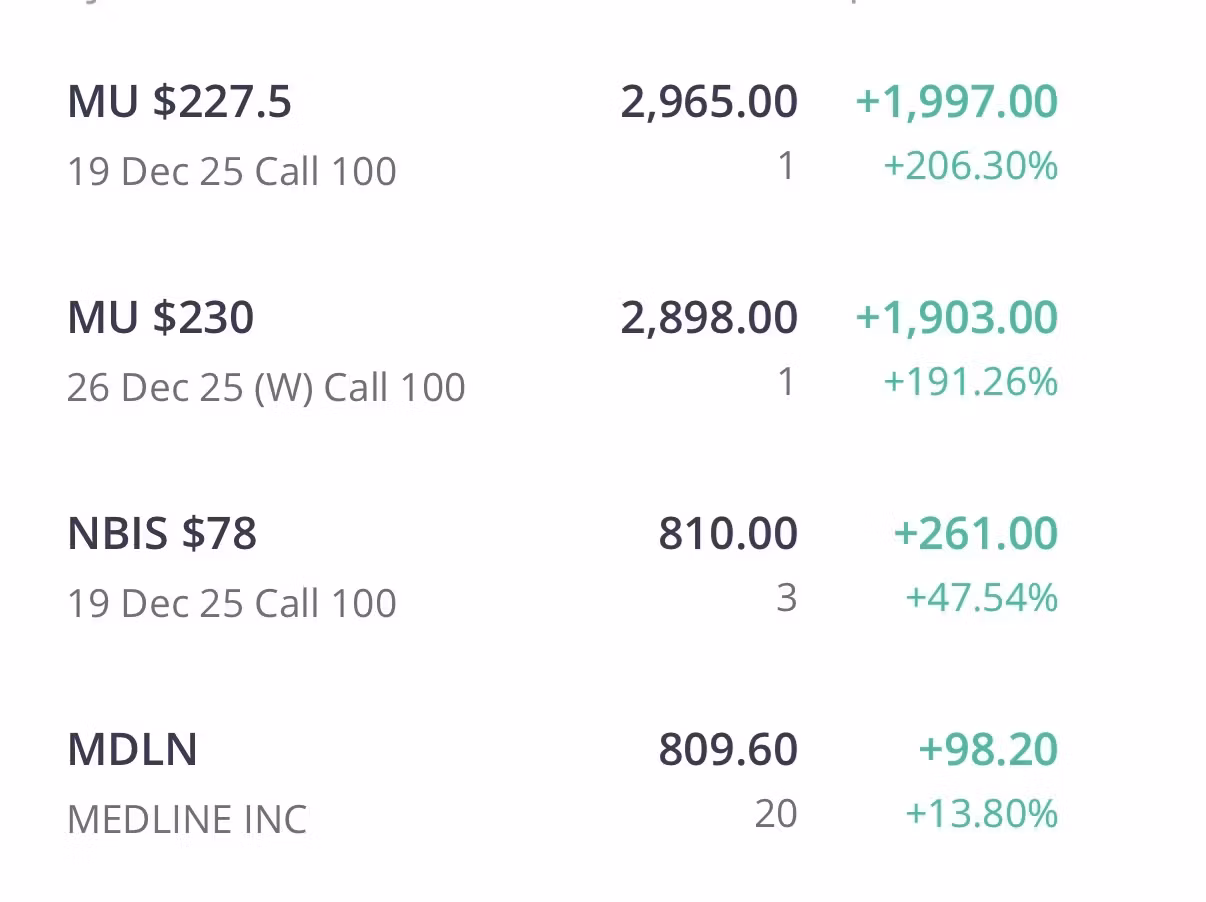Select the 19 Dec 25 Call under NBIS $78
Image resolution: width=1206 pixels, height=902 pixels.
(x=231, y=603)
